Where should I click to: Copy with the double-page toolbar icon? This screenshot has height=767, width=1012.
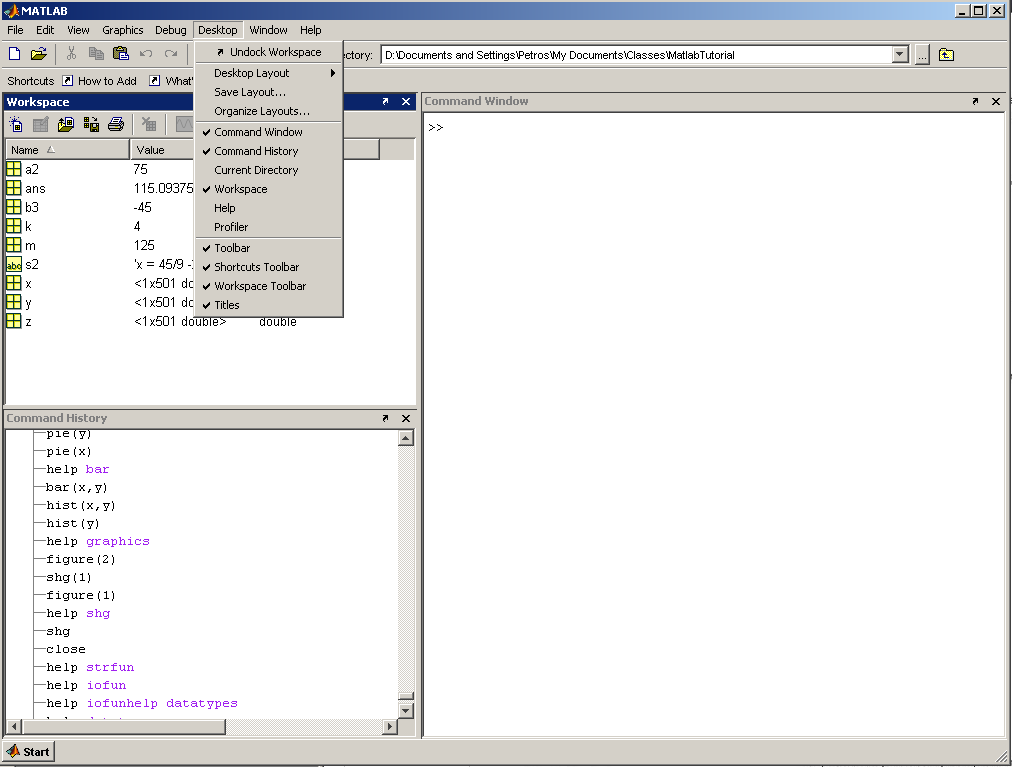96,54
